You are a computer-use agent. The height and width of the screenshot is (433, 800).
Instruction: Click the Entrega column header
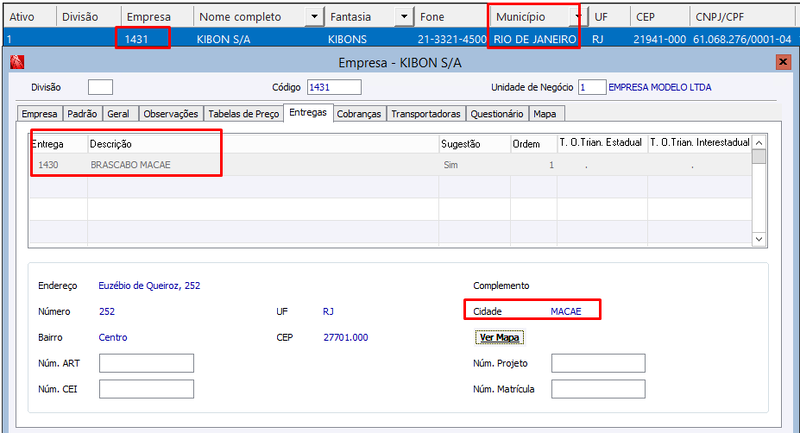point(58,144)
